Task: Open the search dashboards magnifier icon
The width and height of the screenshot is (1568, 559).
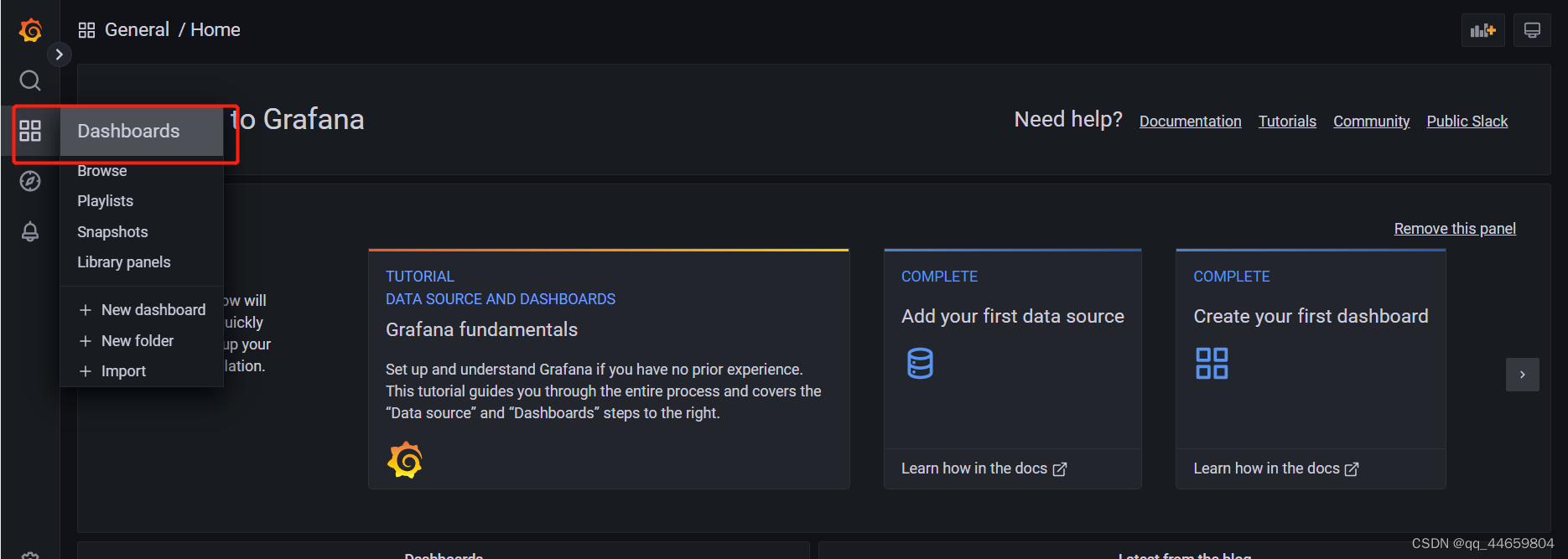Action: pyautogui.click(x=30, y=80)
